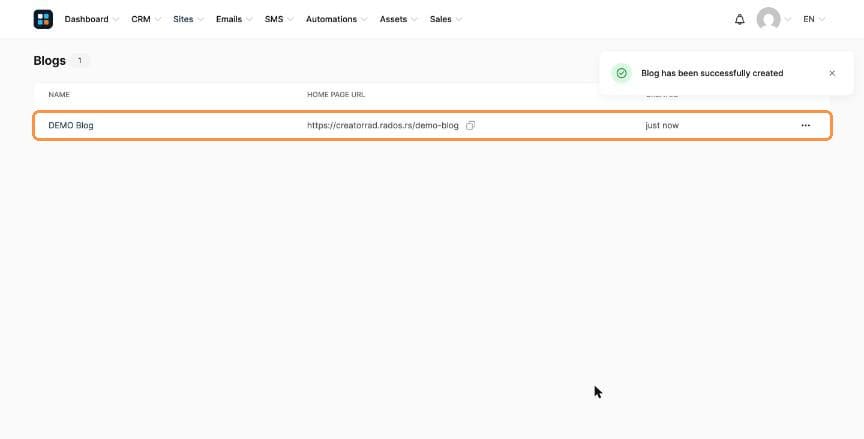Click the HOME PAGE URL column header
Viewport: 864px width, 439px height.
tap(336, 95)
